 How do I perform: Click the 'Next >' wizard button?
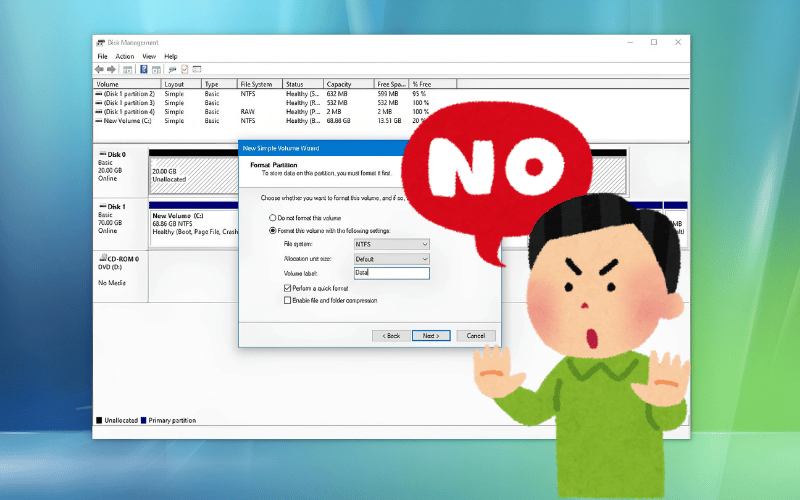(x=431, y=336)
